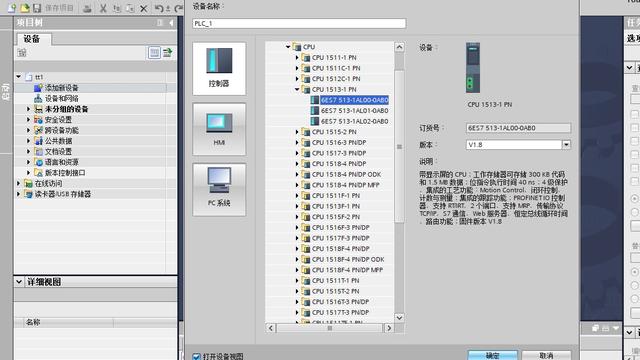640x360 pixels.
Task: Expand the CPU 1517T-3 PN/DP folder
Action: (297, 312)
